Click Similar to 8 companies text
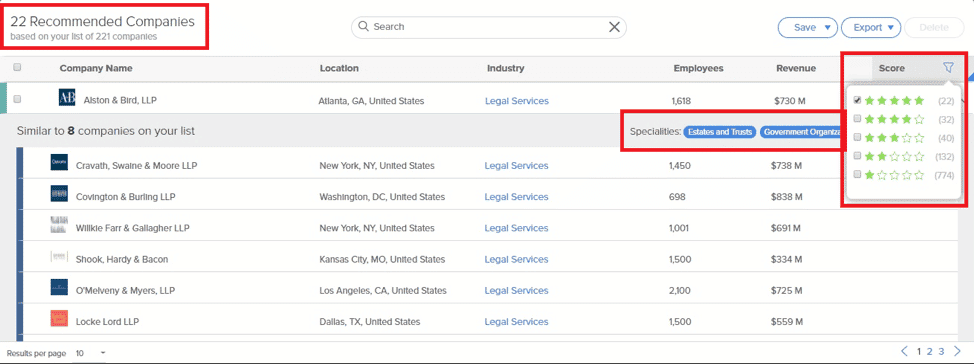The width and height of the screenshot is (974, 364). (106, 131)
